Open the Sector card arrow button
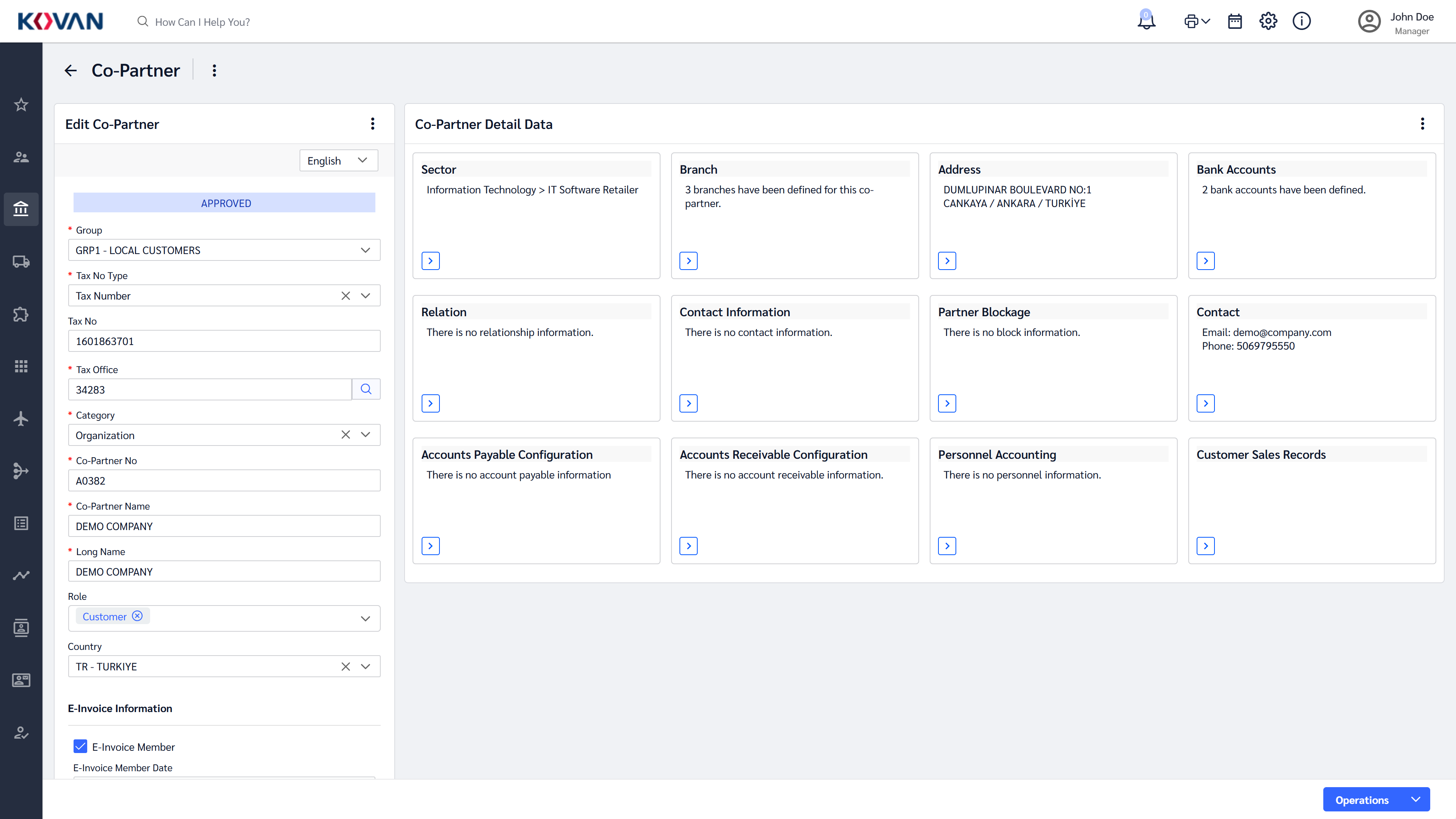This screenshot has width=1456, height=819. point(431,261)
